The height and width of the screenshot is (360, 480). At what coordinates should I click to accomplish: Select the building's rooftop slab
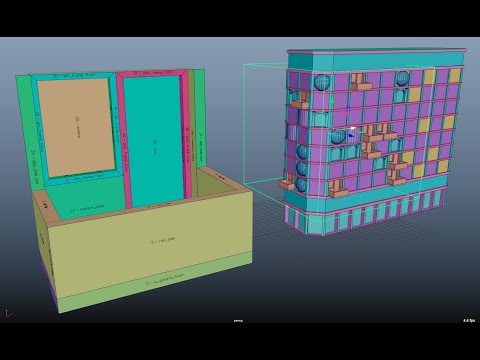(376, 51)
